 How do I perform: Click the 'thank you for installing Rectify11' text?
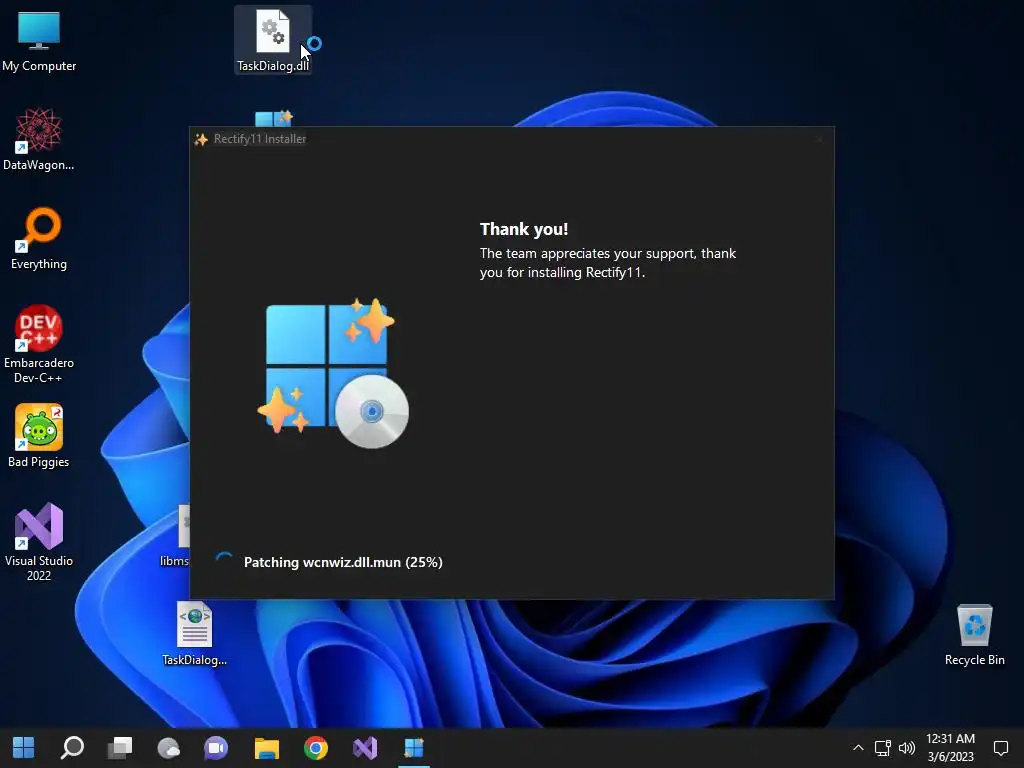(x=609, y=263)
